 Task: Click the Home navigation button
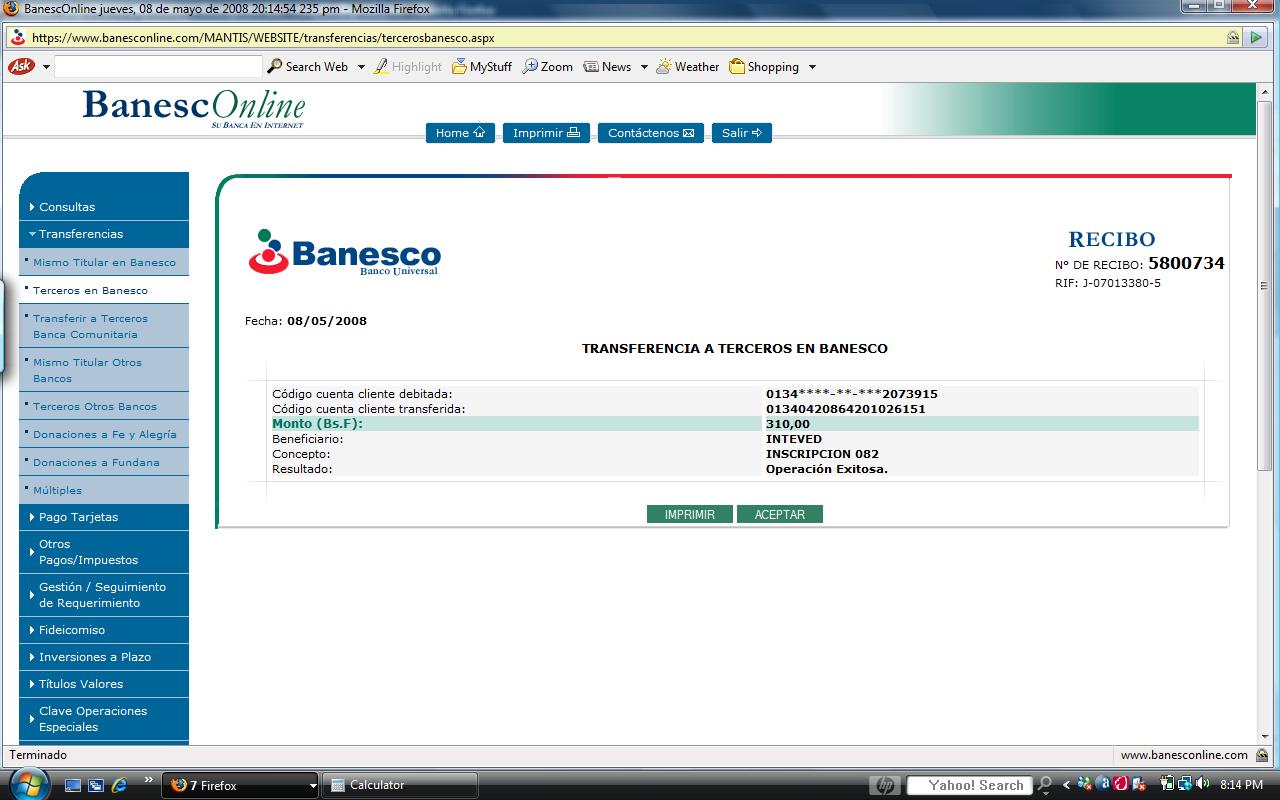460,133
